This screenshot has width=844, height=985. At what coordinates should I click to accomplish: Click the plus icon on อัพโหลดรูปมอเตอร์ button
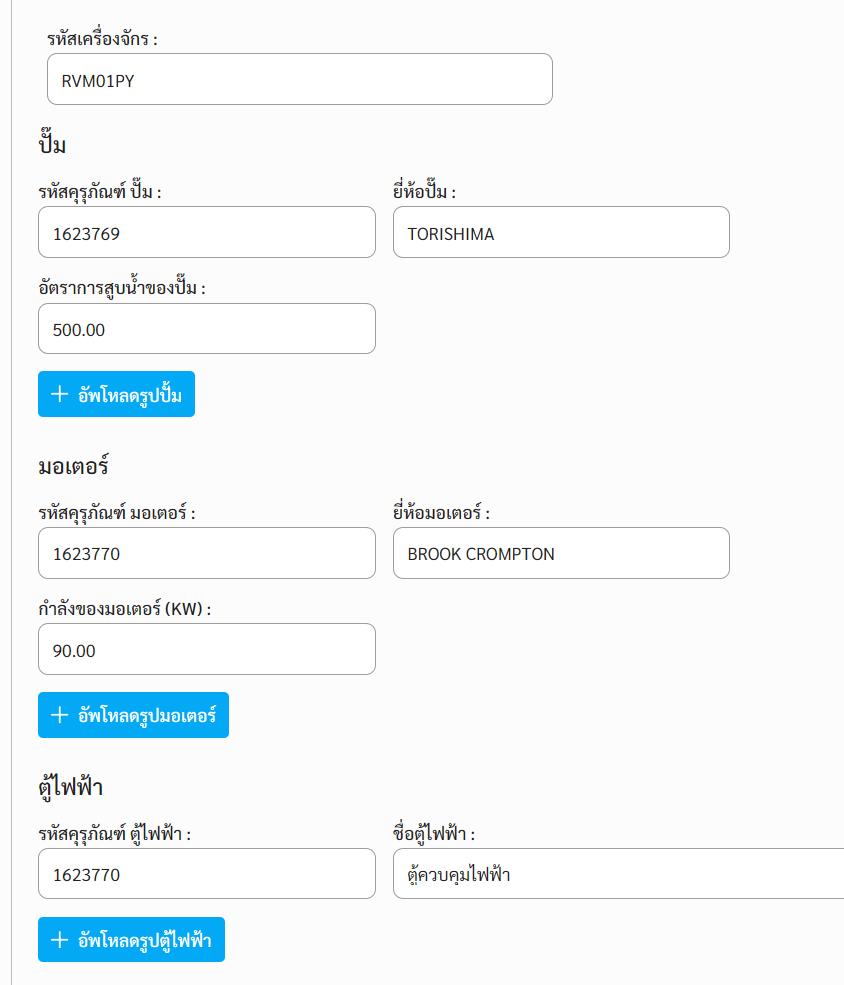tap(60, 715)
